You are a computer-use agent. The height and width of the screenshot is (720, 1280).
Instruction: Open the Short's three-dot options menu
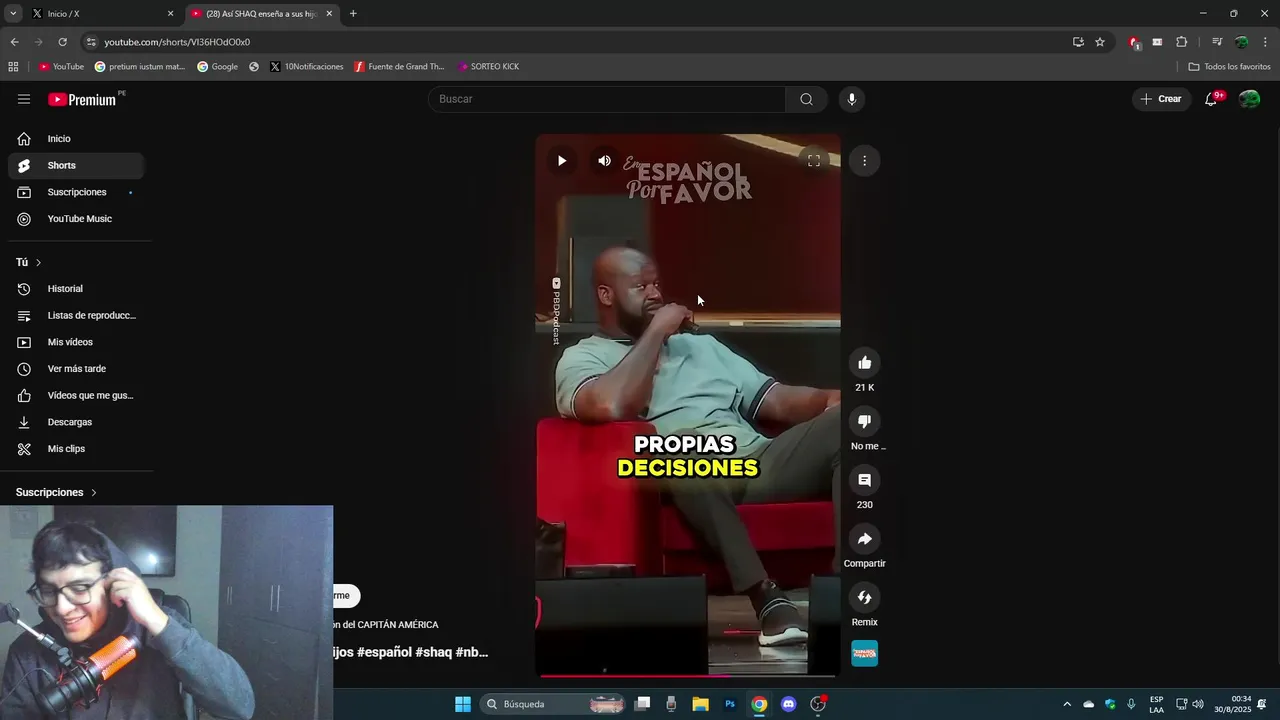tap(864, 161)
